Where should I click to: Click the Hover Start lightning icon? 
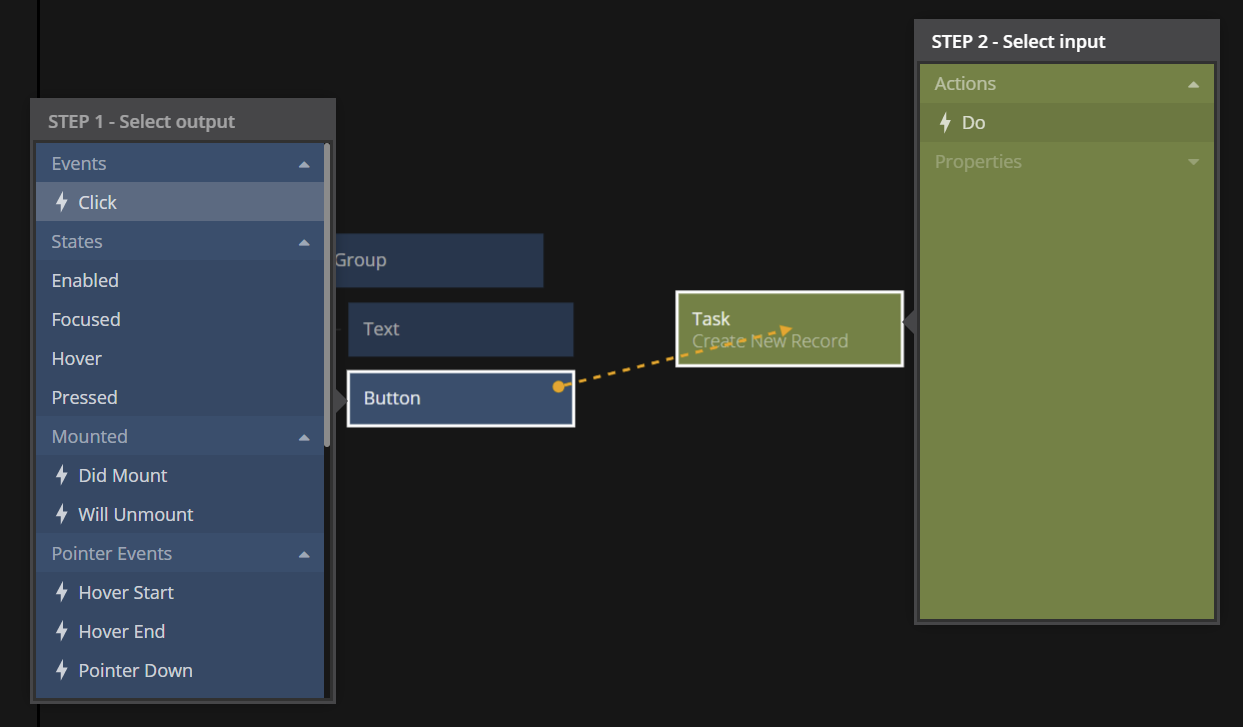coord(61,593)
